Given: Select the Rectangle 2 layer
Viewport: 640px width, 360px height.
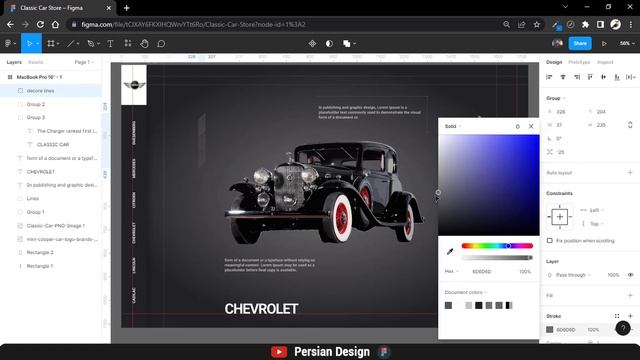Looking at the screenshot, I should pos(40,252).
